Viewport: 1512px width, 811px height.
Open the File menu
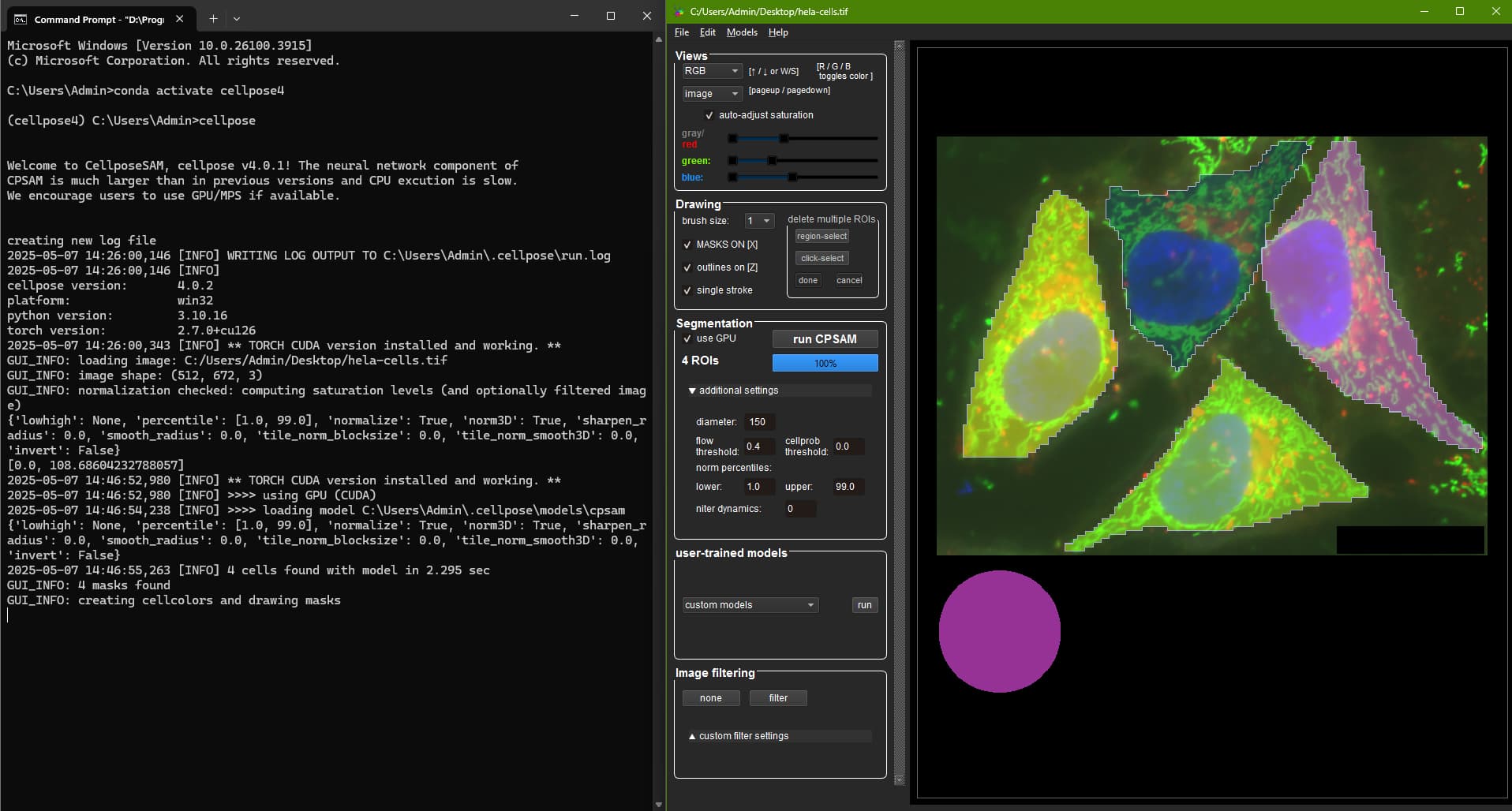(680, 32)
